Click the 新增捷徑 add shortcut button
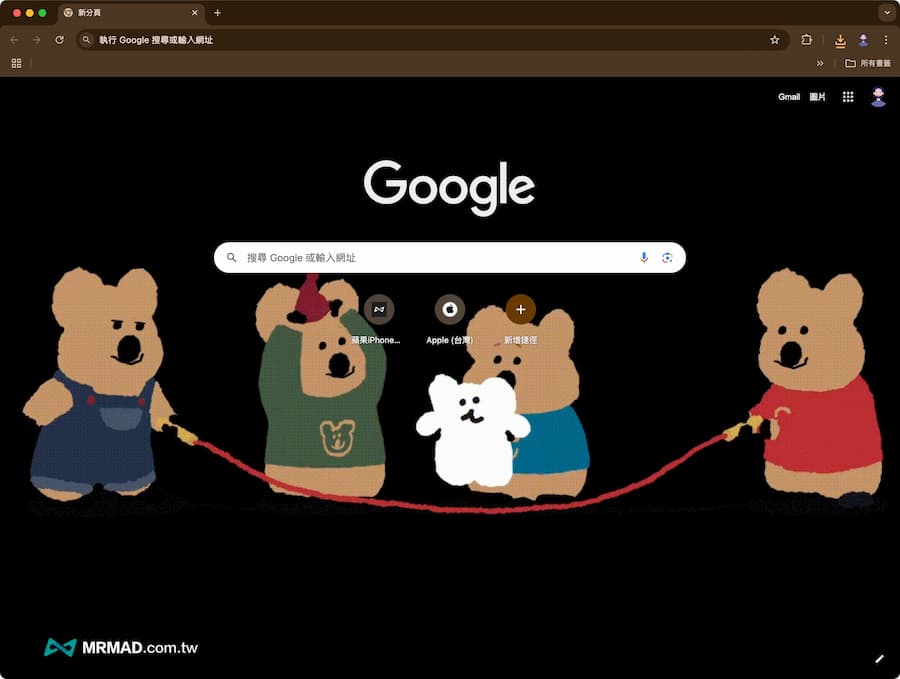The width and height of the screenshot is (900, 679). (x=520, y=310)
